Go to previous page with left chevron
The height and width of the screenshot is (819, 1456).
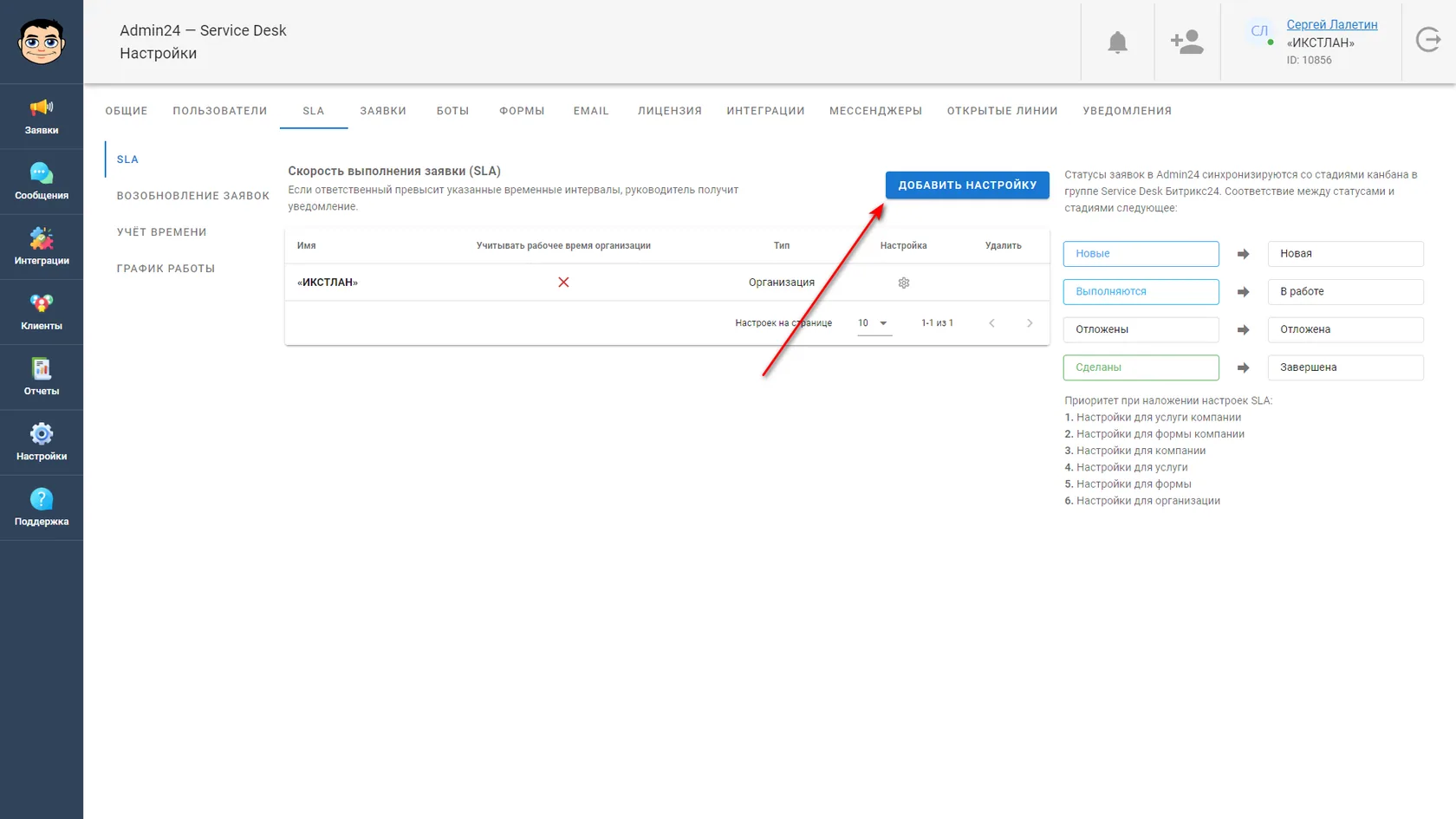(991, 323)
